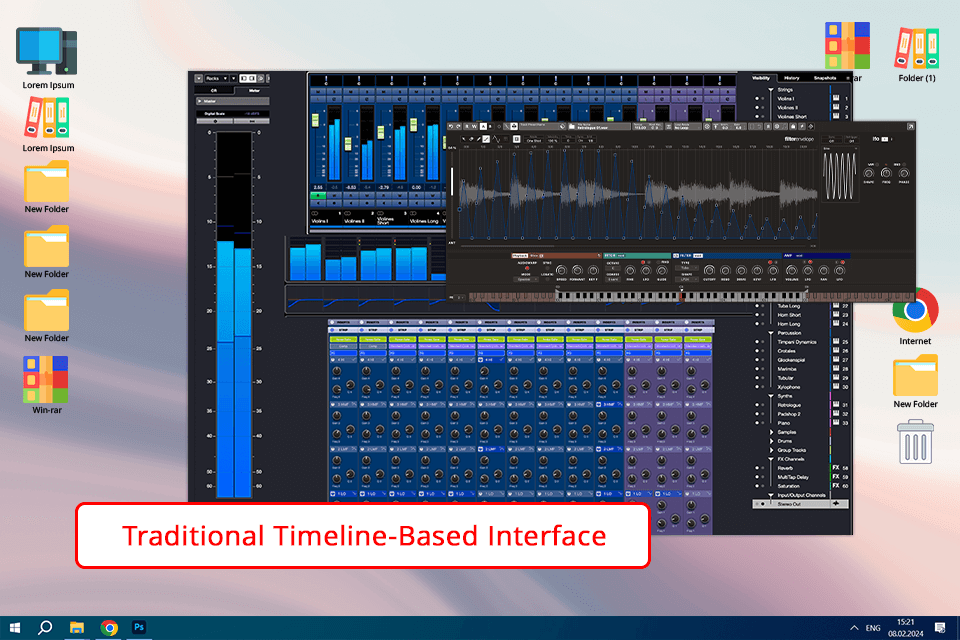Click the Violins I channel fader handle
960x640 pixels.
click(315, 120)
